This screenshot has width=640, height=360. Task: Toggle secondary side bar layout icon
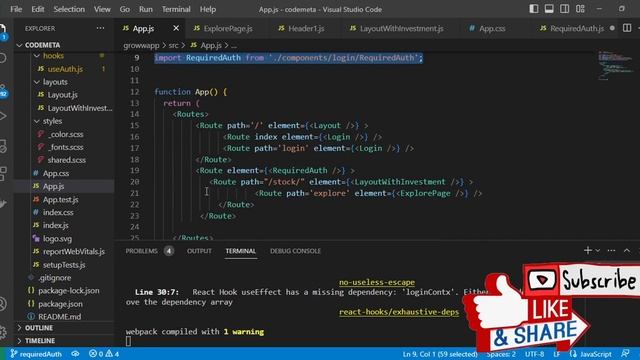(x=564, y=9)
